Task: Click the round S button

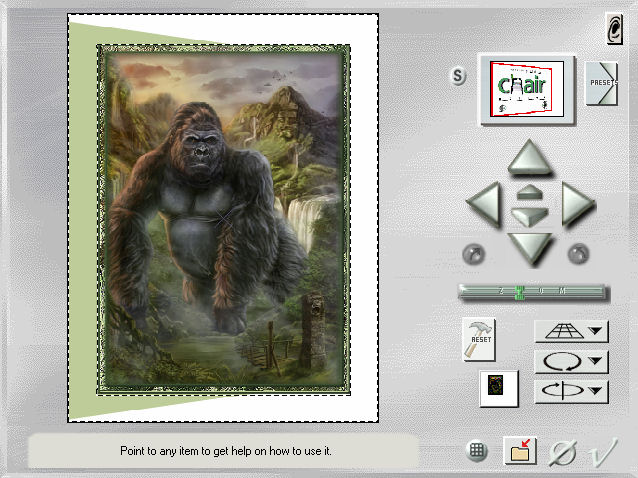Action: pyautogui.click(x=458, y=76)
